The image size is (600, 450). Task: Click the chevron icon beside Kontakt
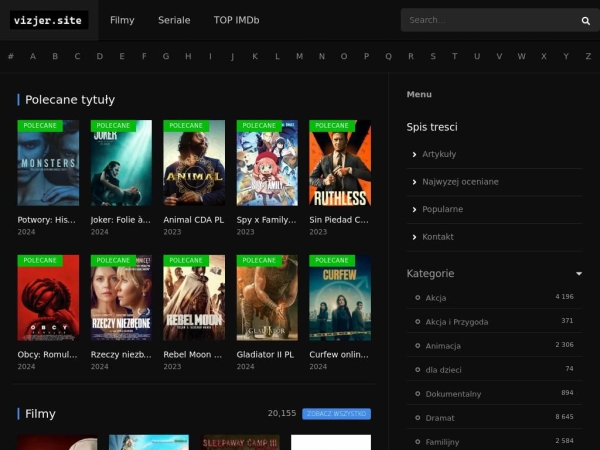coord(414,237)
